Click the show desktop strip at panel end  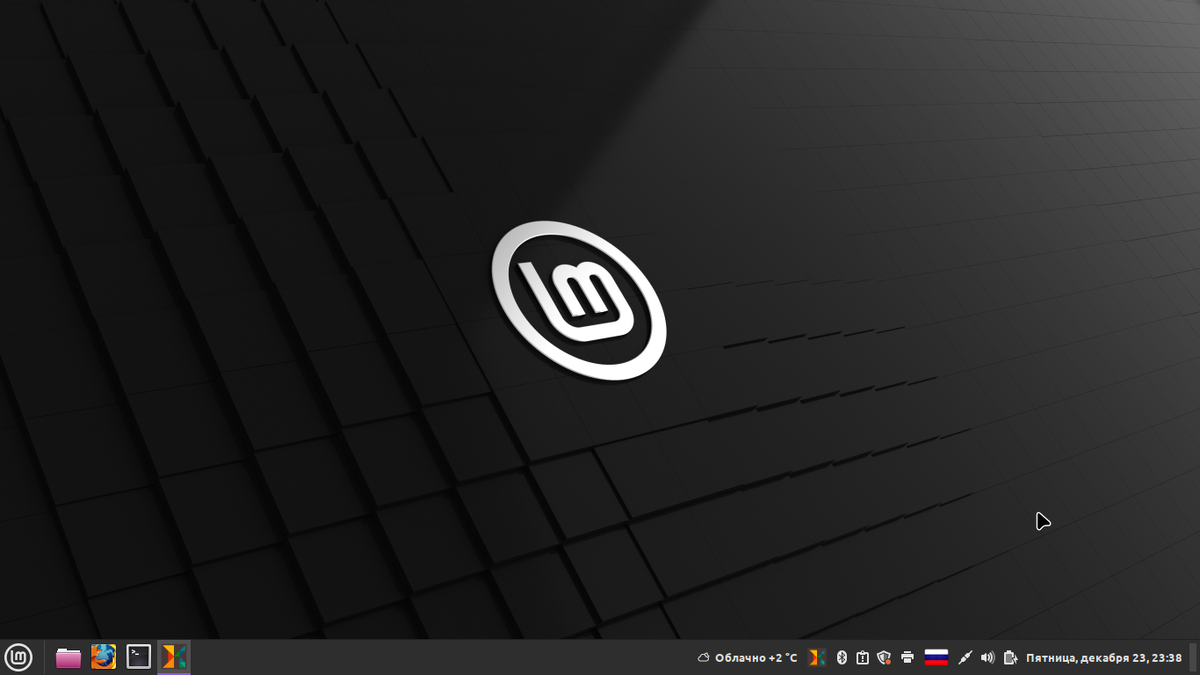(x=1193, y=658)
